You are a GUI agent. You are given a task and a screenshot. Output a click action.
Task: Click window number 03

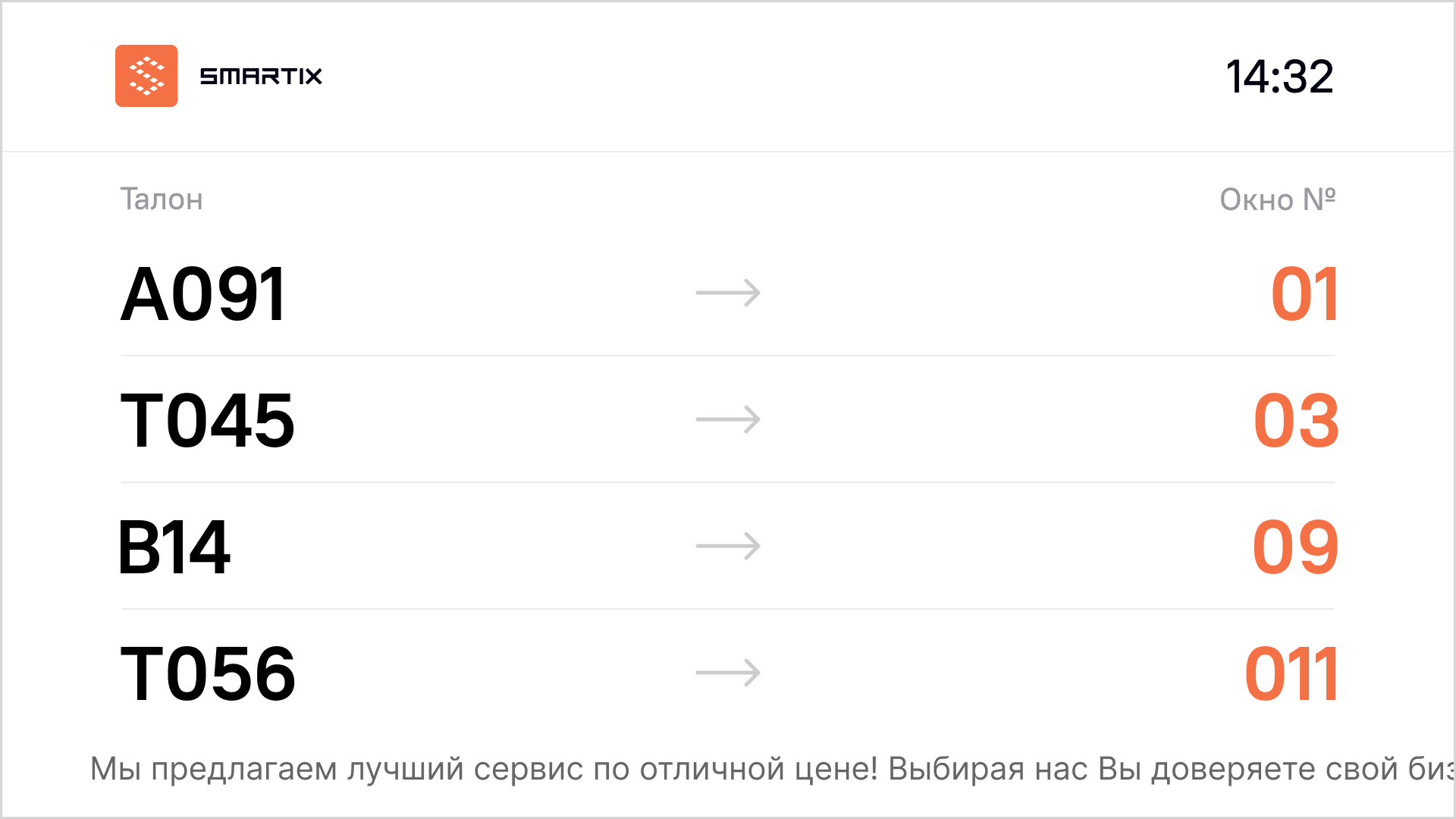coord(1296,421)
